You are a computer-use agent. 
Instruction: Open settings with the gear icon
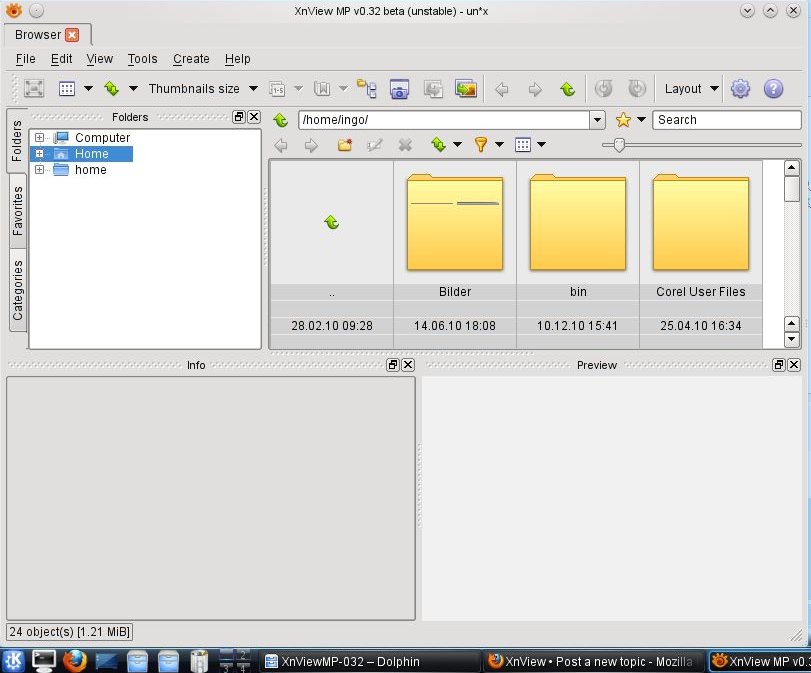(740, 88)
